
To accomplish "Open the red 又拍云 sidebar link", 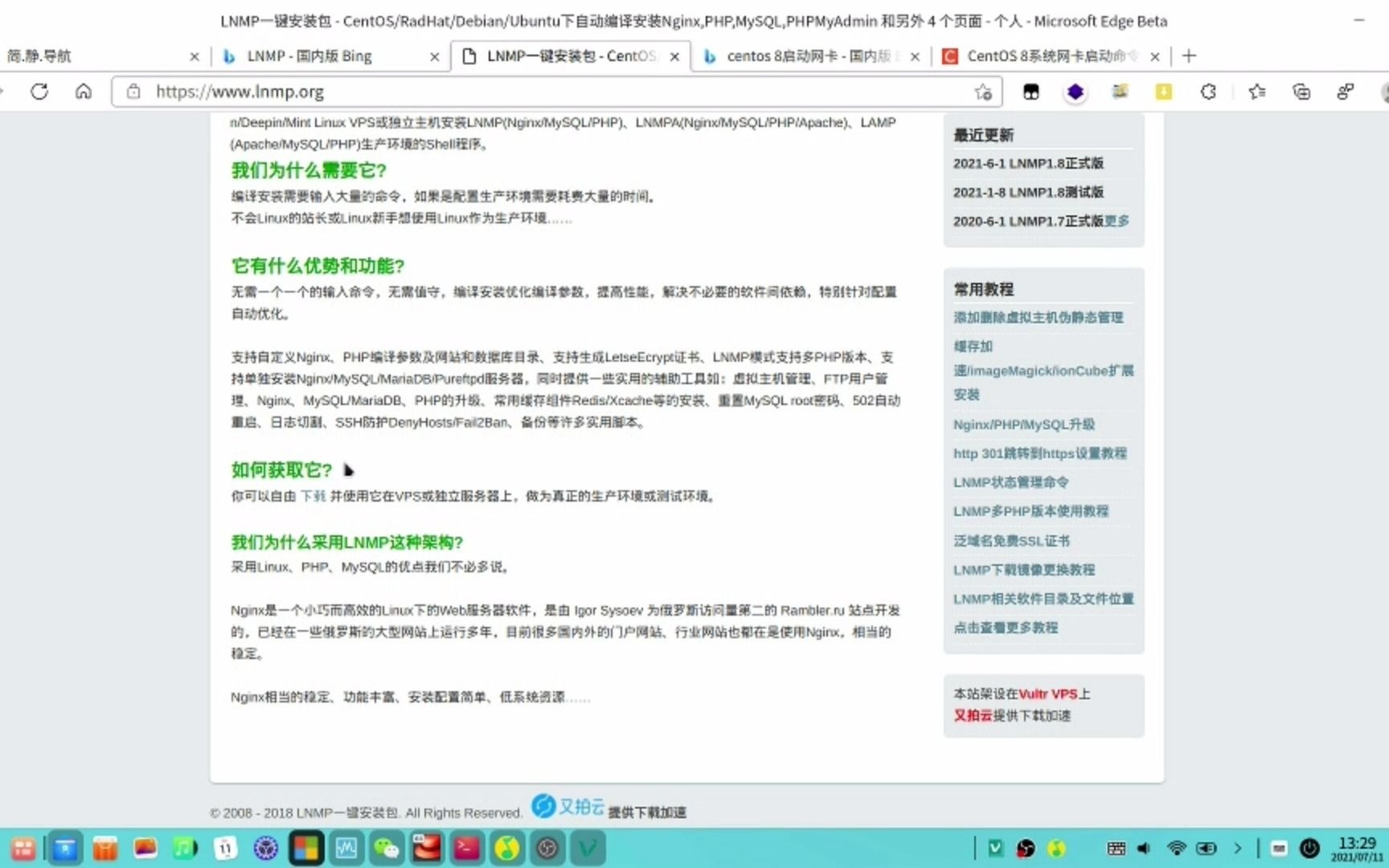I will (973, 715).
